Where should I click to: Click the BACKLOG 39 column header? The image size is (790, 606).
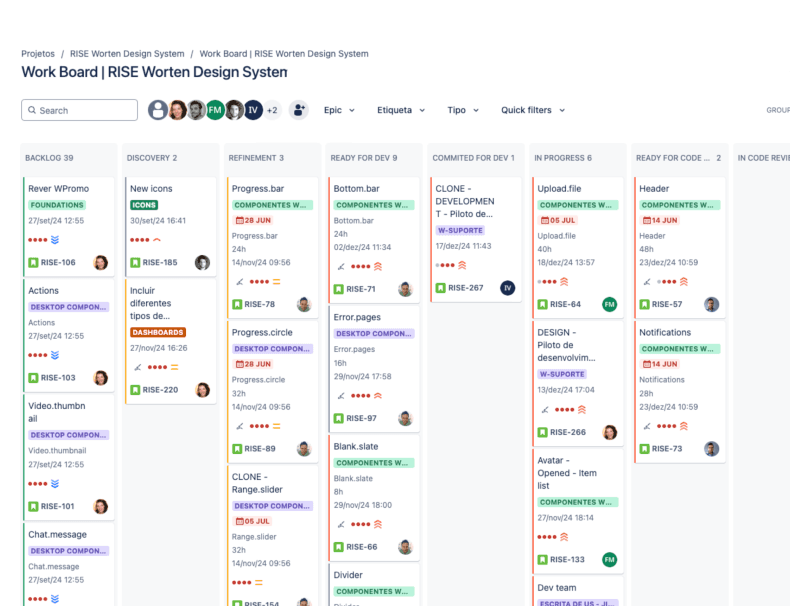(x=49, y=158)
